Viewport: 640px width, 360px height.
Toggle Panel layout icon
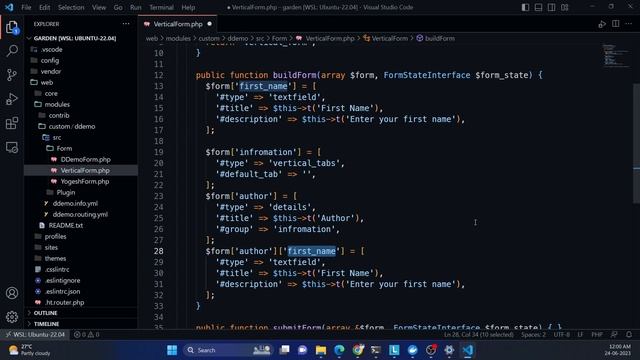tap(538, 7)
